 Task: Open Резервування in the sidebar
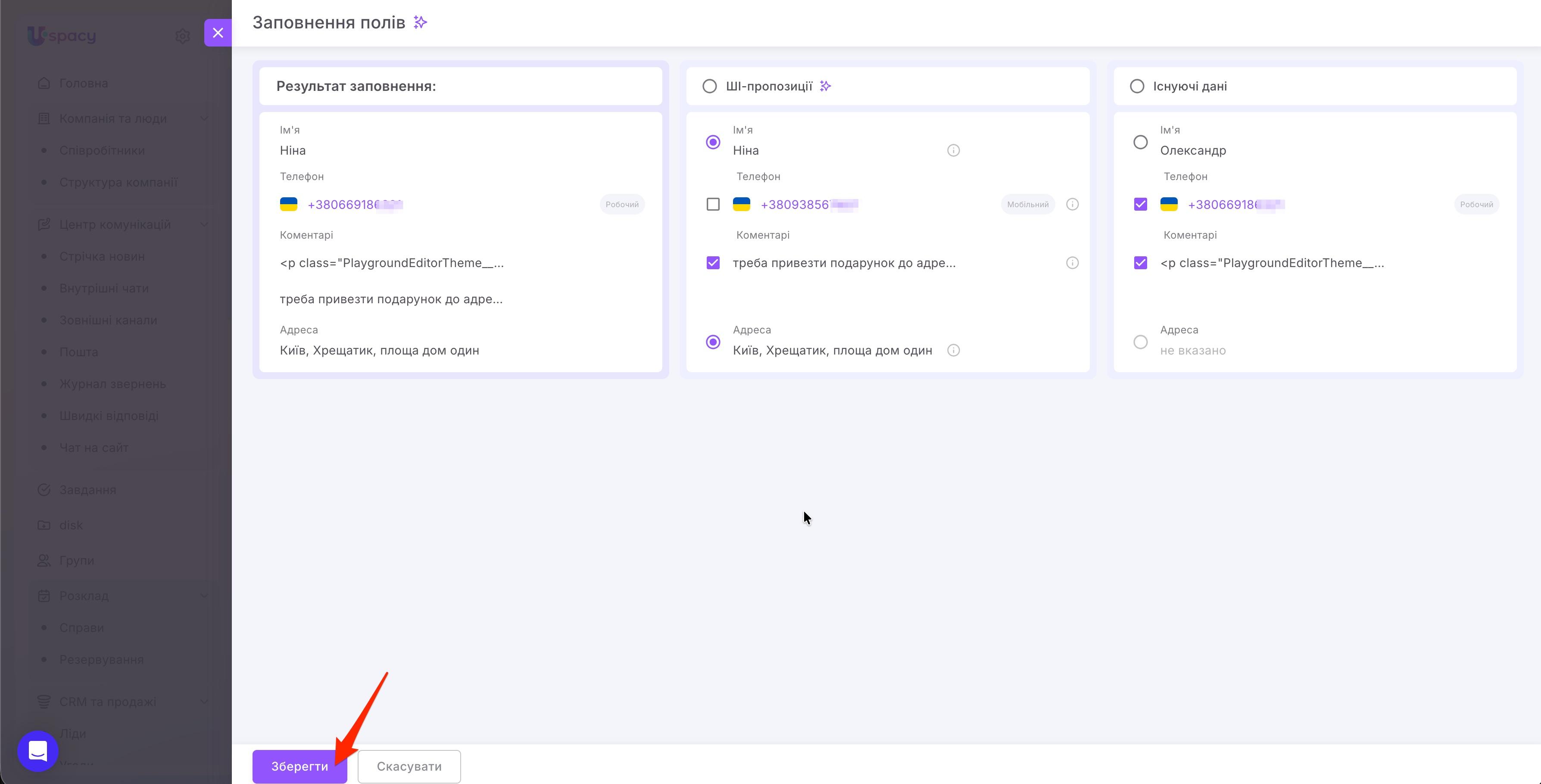click(102, 660)
